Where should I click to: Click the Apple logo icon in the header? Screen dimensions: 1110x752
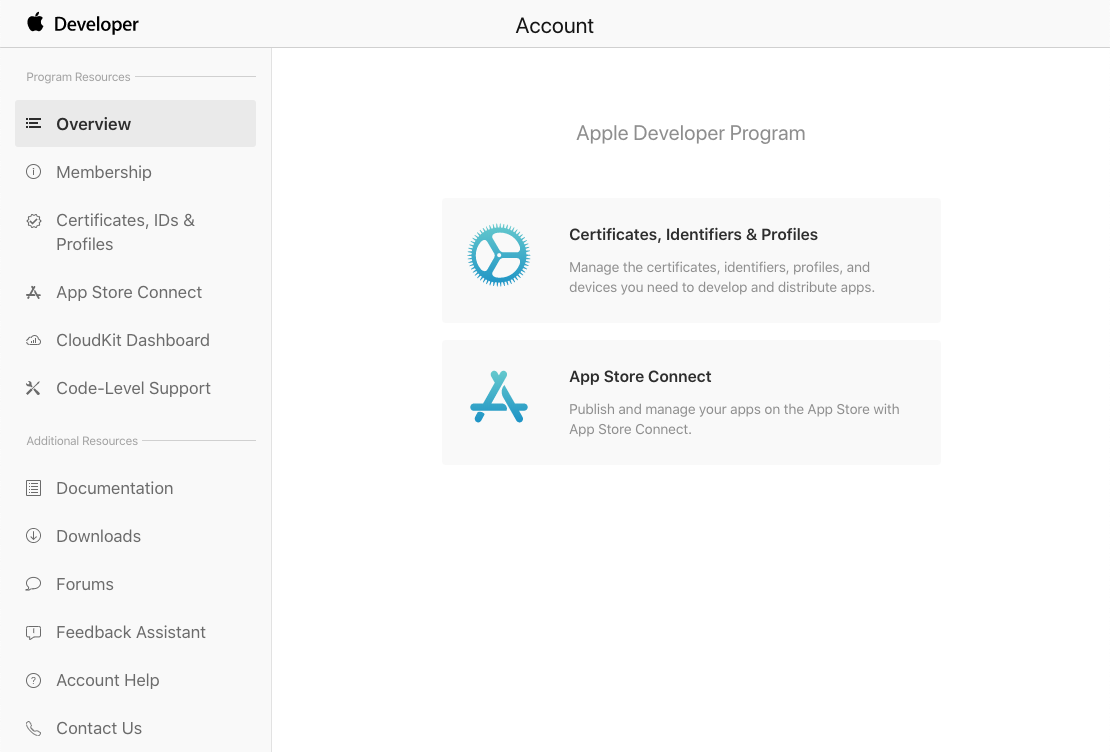(x=35, y=22)
